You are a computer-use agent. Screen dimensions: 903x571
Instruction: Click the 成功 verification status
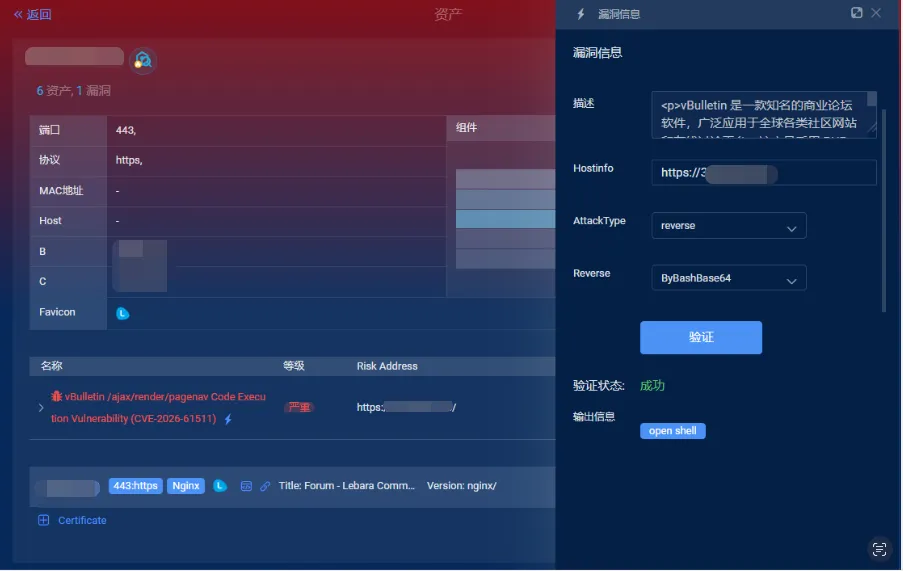652,386
